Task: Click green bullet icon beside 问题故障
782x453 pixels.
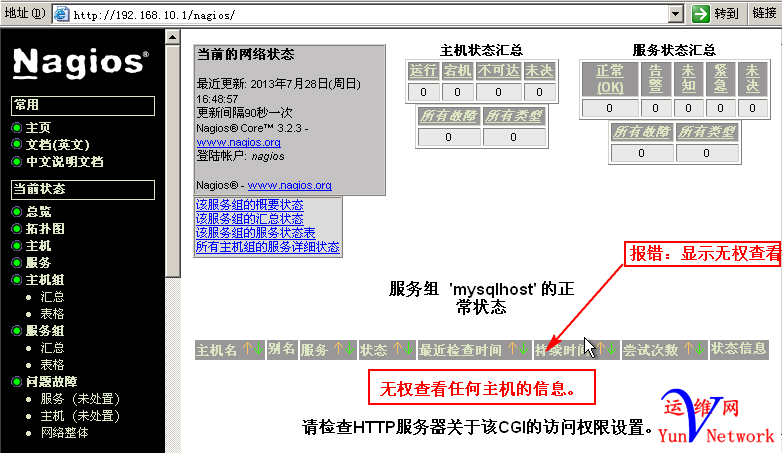Action: click(x=16, y=382)
